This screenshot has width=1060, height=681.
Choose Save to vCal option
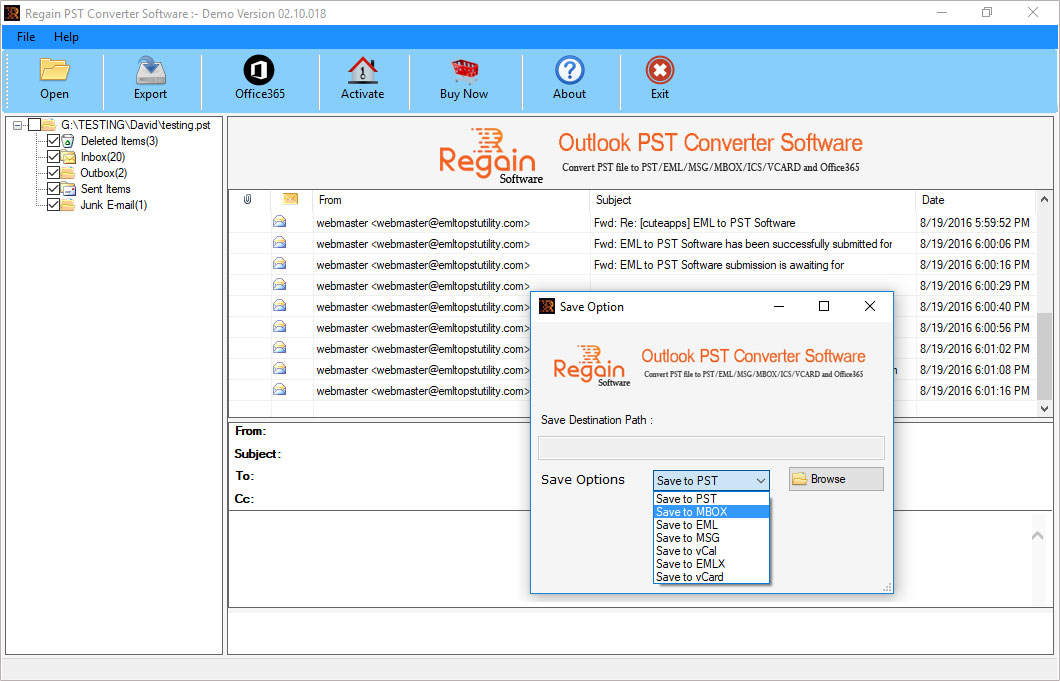711,550
